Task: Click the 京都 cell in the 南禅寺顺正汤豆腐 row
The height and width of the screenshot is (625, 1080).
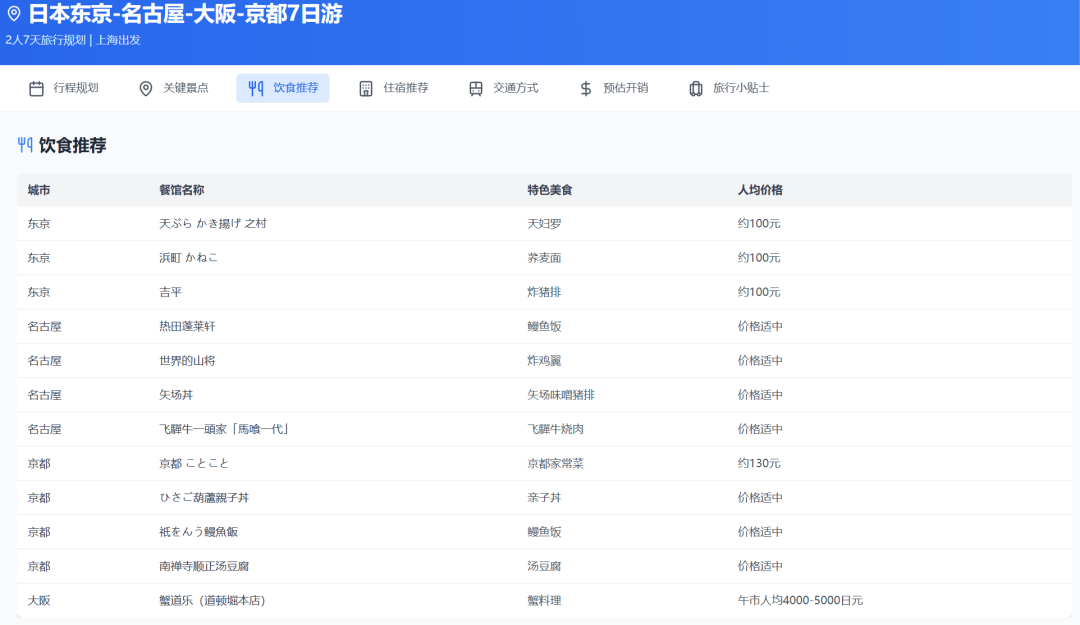Action: tap(39, 566)
